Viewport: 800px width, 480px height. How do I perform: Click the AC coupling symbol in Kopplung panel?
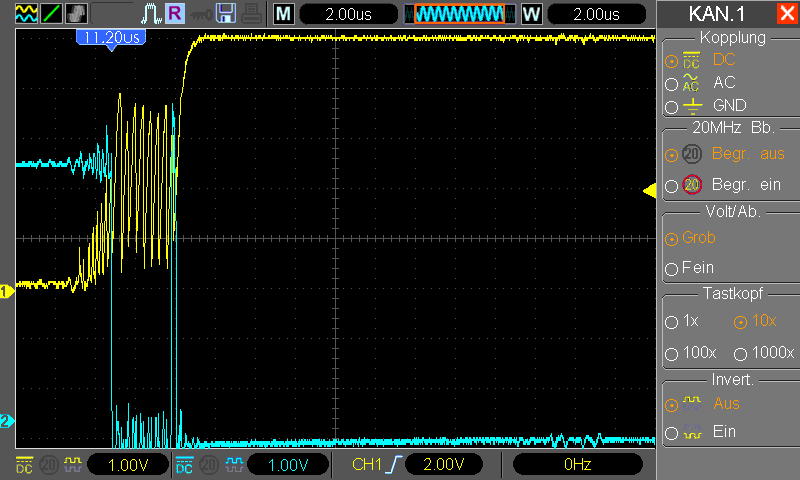click(691, 83)
